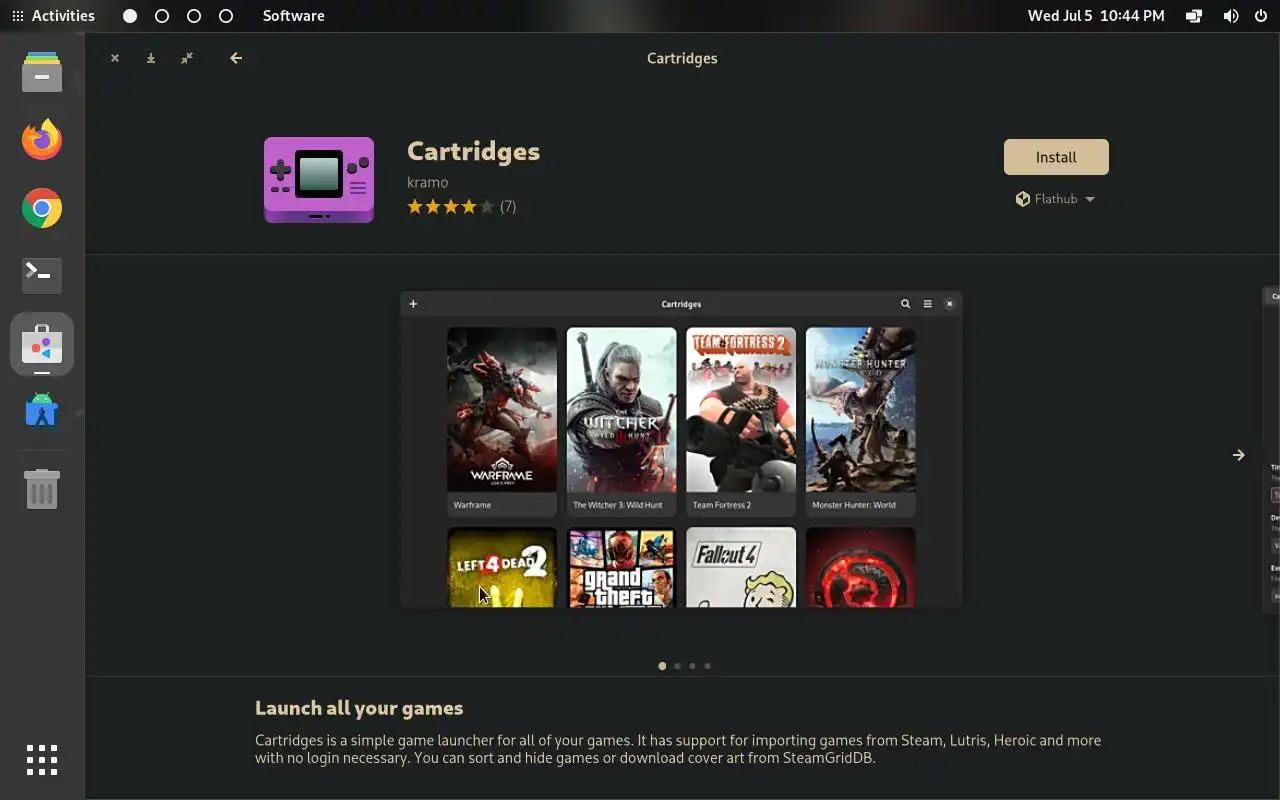
Task: Select the first screenshot carousel dot
Action: [662, 666]
